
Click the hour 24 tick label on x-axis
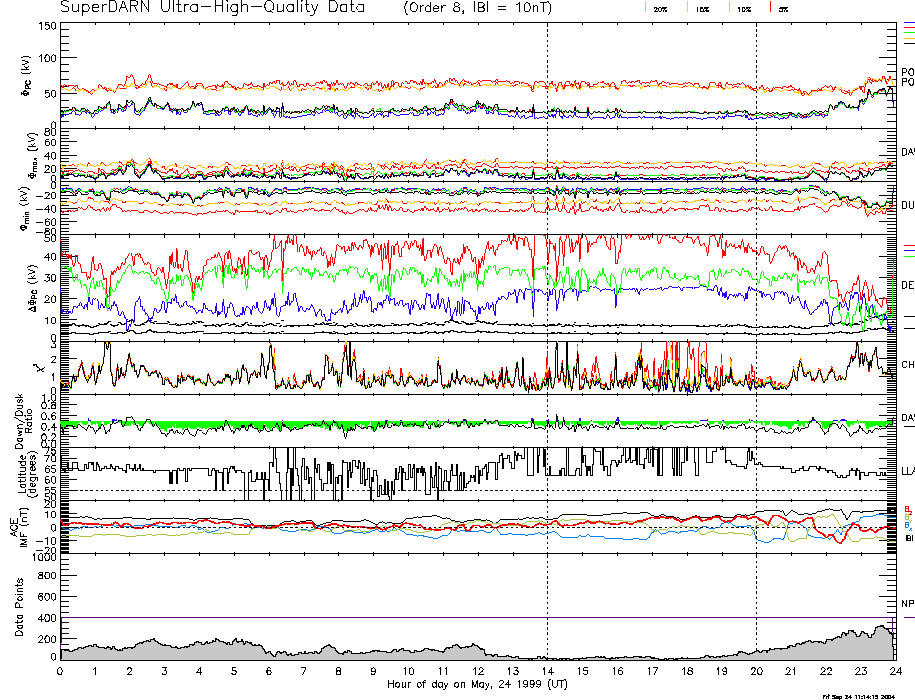pos(894,672)
